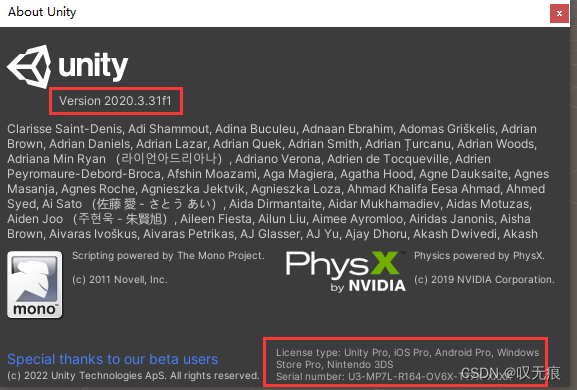Click the Unity cube logo
This screenshot has width=577, height=390.
29,67
